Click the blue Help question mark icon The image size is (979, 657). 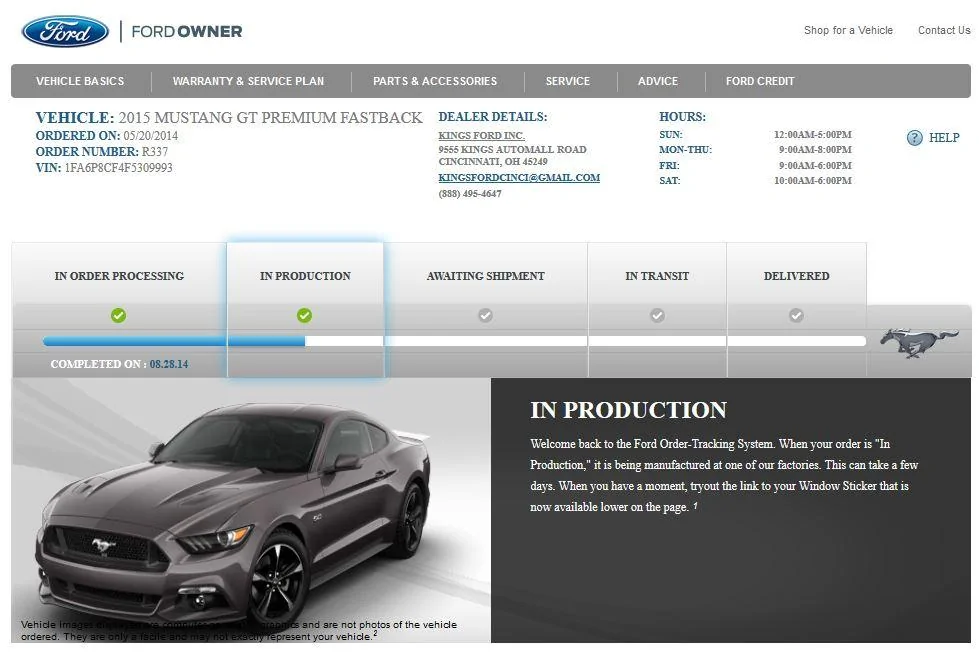click(x=914, y=138)
